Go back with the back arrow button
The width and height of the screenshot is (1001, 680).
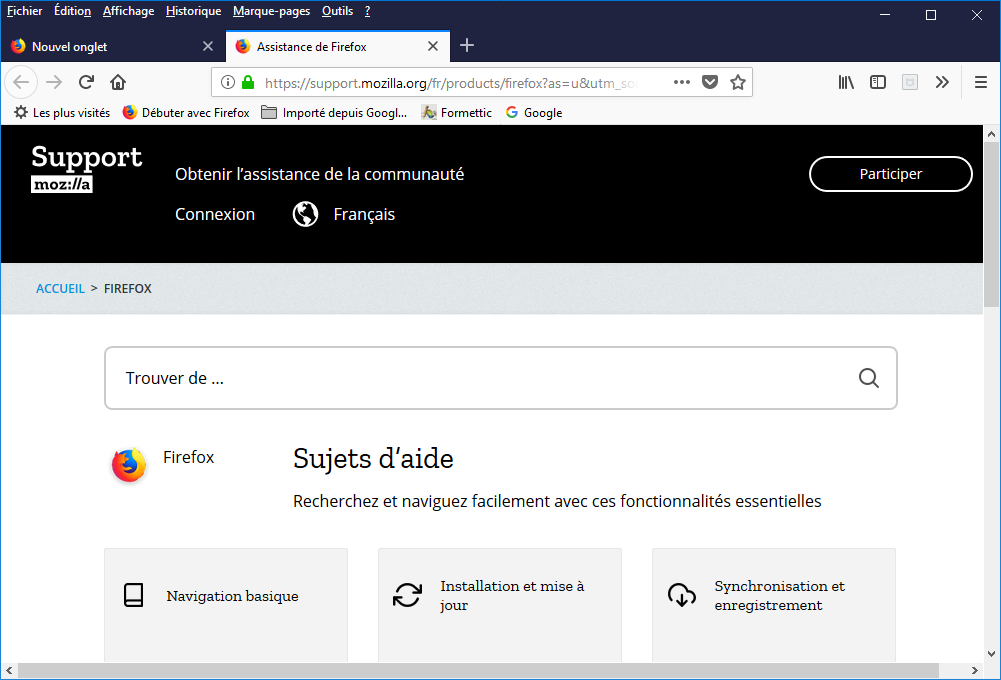click(x=21, y=82)
